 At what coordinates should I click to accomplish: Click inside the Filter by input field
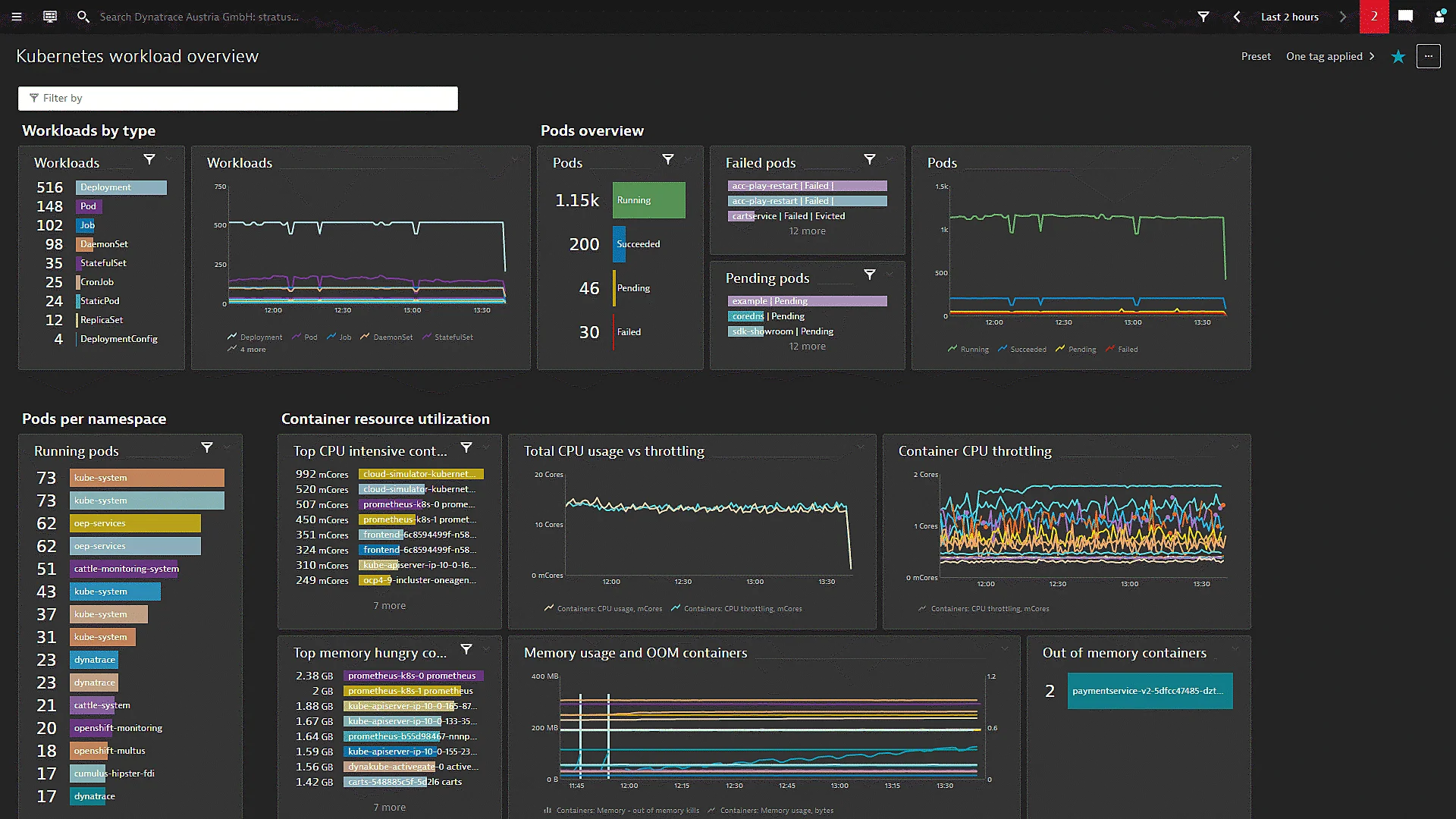click(x=237, y=98)
